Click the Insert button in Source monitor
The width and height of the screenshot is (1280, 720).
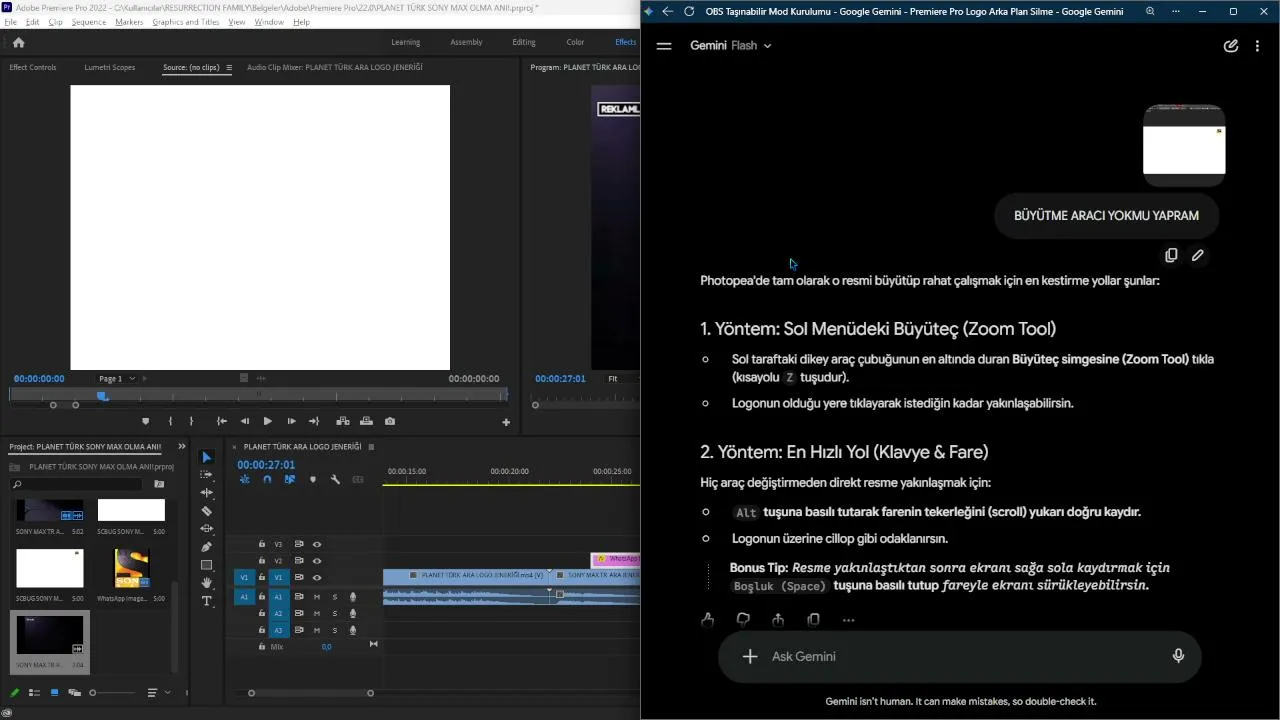click(343, 422)
